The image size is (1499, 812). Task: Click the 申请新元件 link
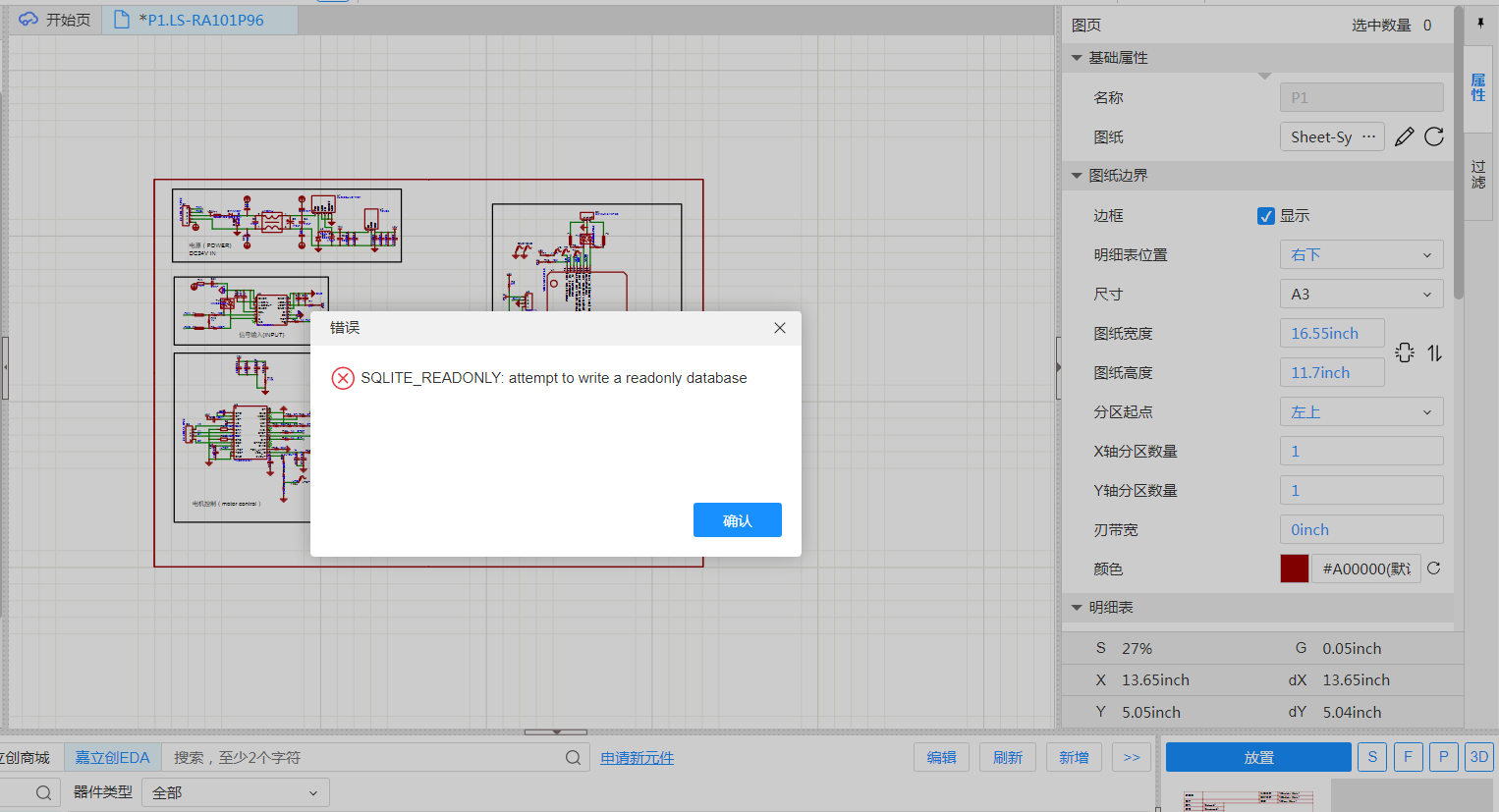[x=637, y=758]
